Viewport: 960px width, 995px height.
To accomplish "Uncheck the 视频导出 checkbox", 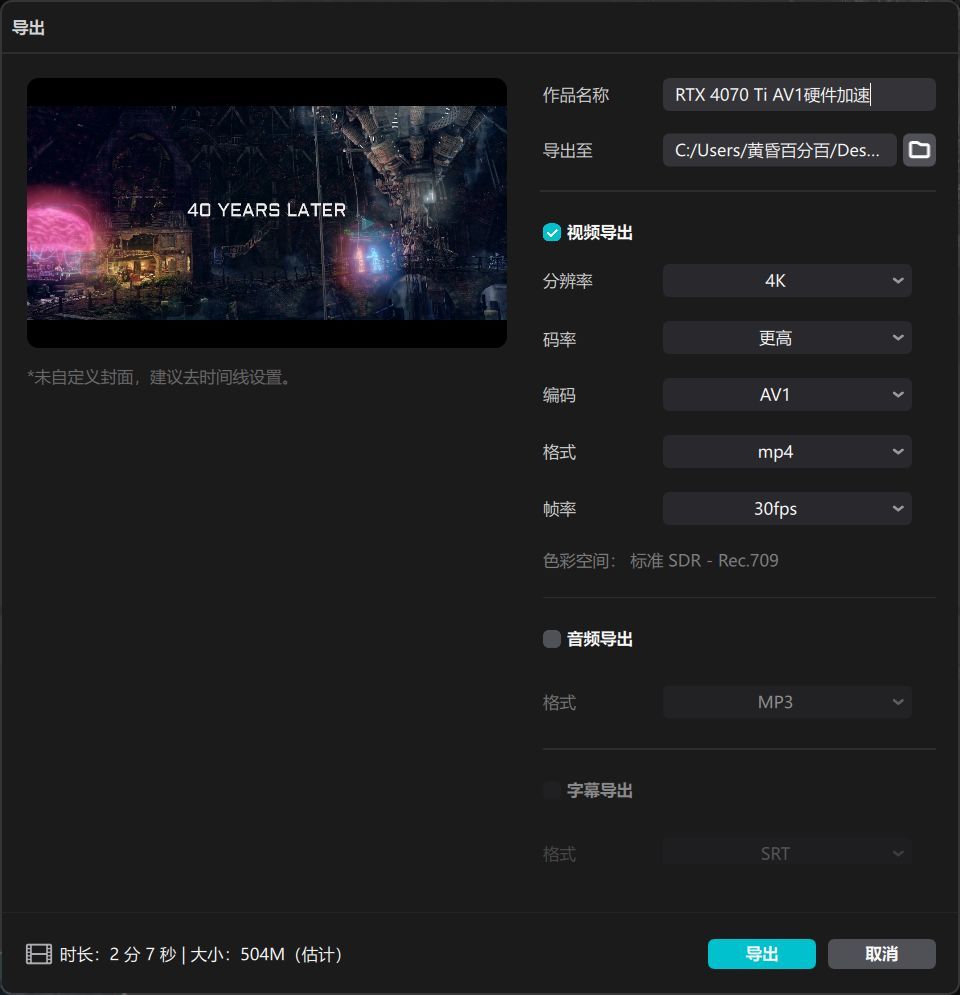I will [551, 232].
